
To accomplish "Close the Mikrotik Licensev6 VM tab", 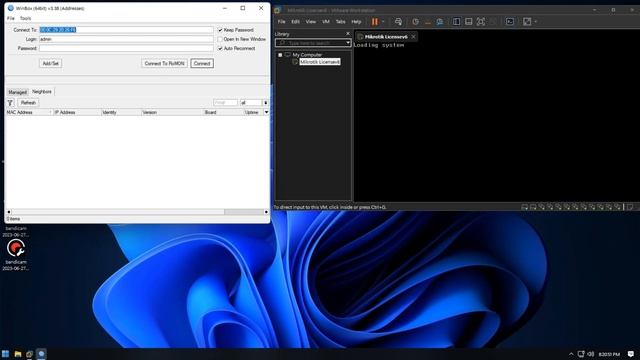I will tap(413, 37).
